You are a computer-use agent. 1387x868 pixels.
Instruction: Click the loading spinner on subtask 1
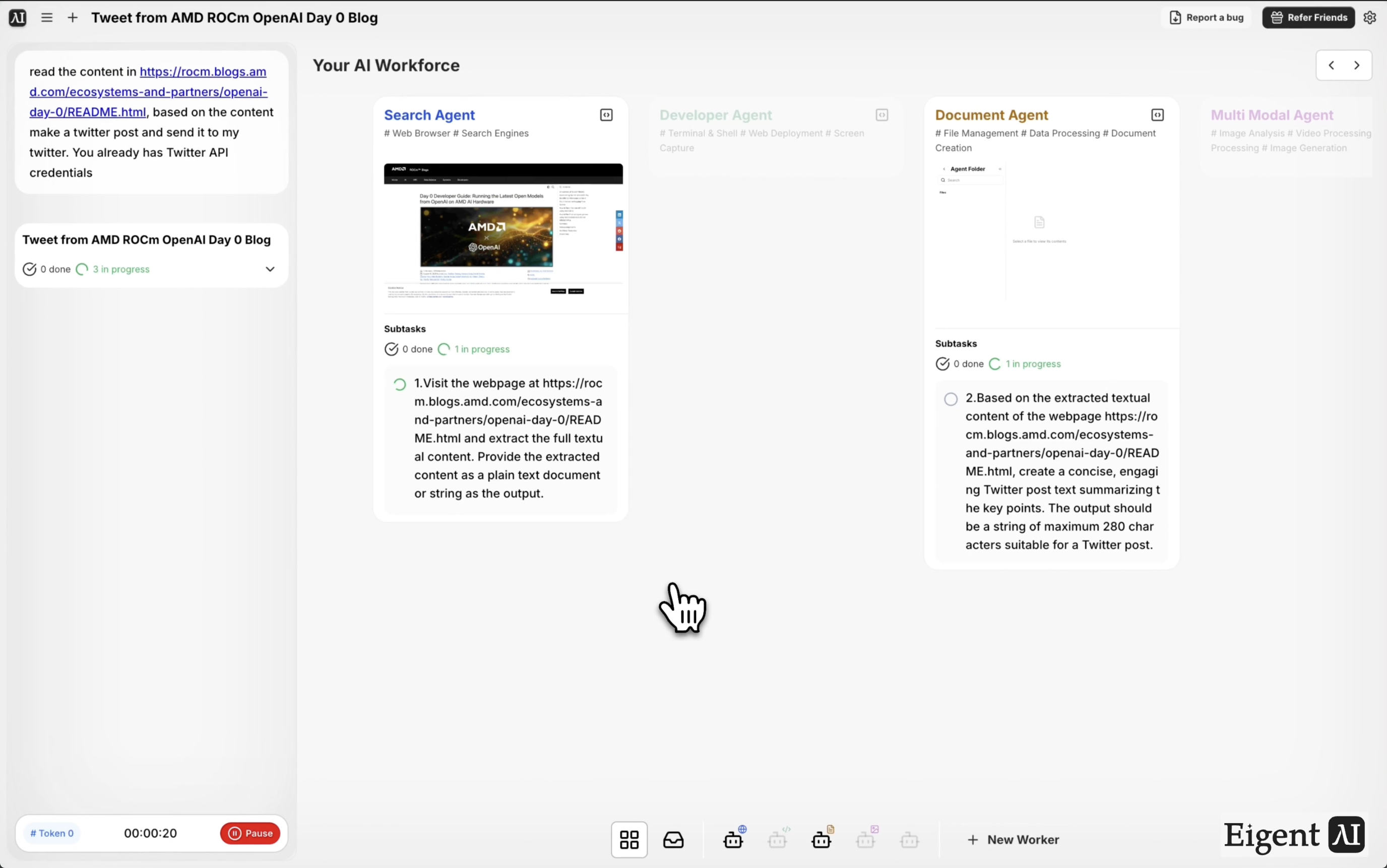(399, 384)
